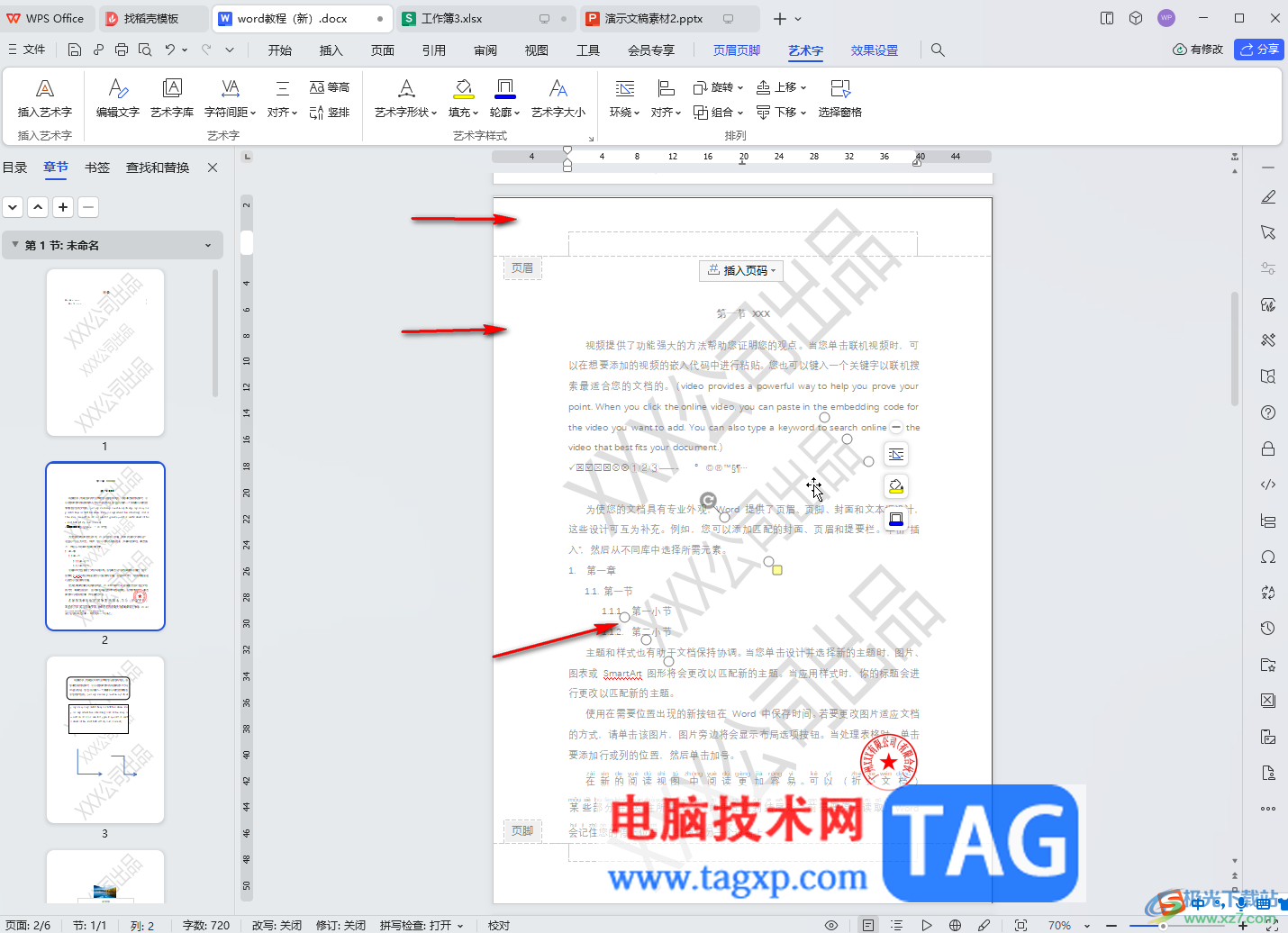Switch to the 开始 ribbon tab
The image size is (1288, 933).
click(x=280, y=50)
